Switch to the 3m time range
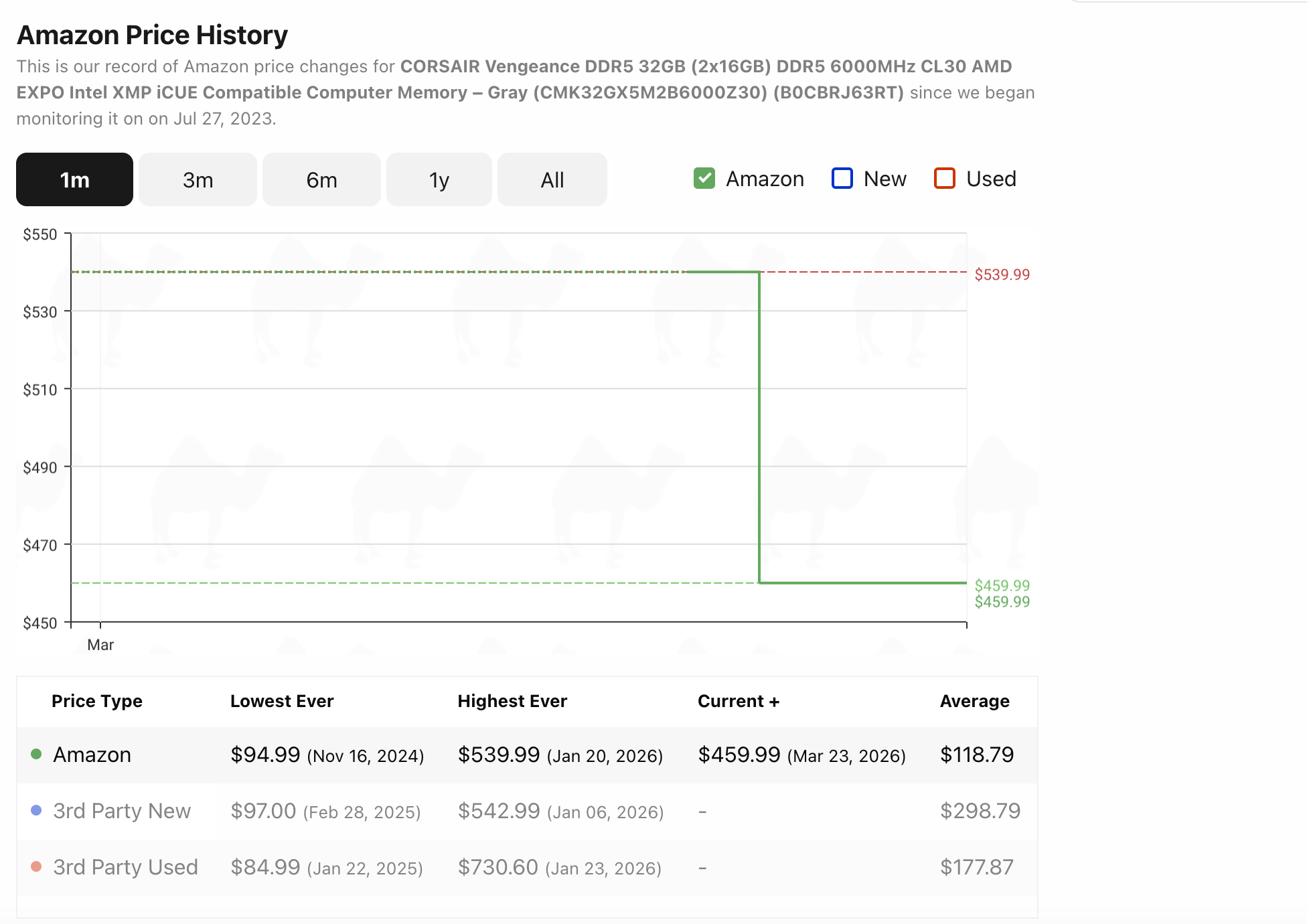Viewport: 1307px width, 924px height. (198, 179)
